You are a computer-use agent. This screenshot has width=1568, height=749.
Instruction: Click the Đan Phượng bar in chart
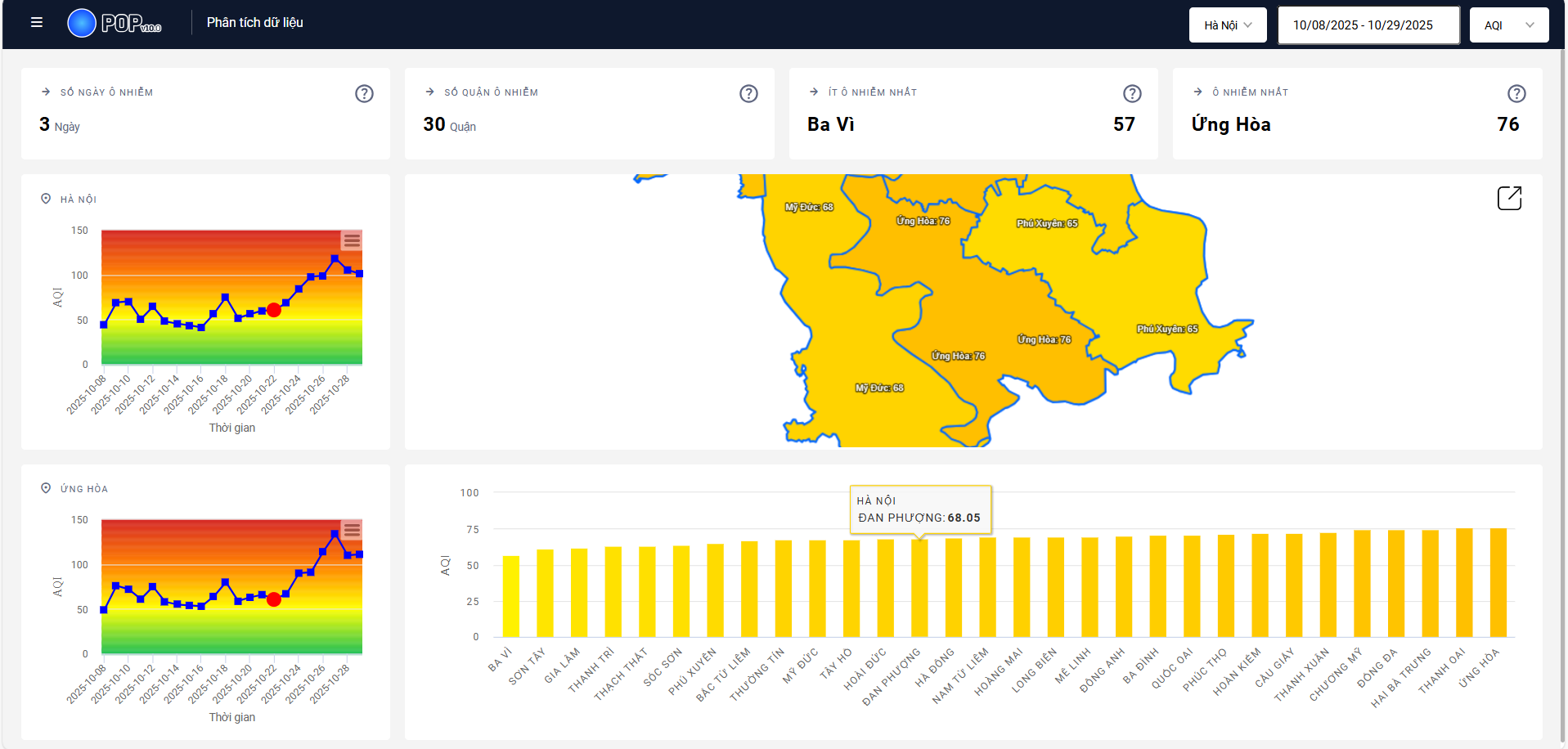[x=919, y=589]
